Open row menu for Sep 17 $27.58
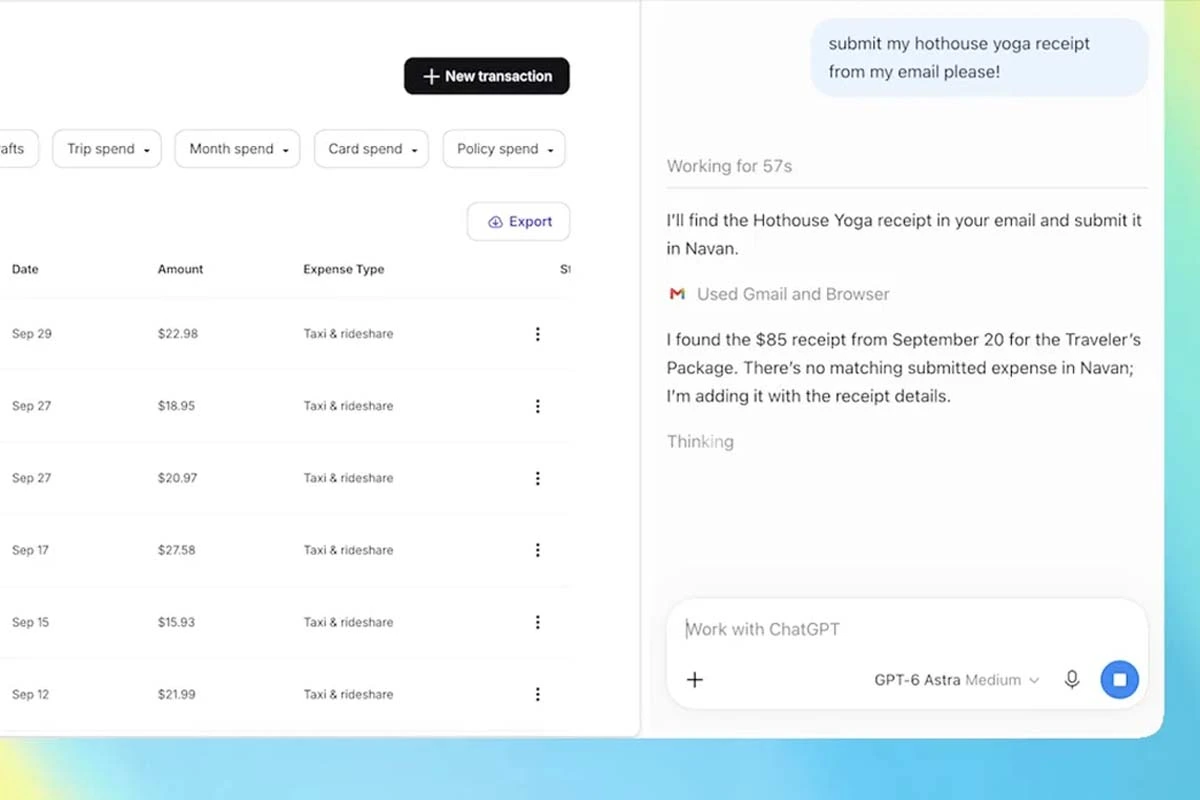The width and height of the screenshot is (1200, 800). [x=538, y=550]
